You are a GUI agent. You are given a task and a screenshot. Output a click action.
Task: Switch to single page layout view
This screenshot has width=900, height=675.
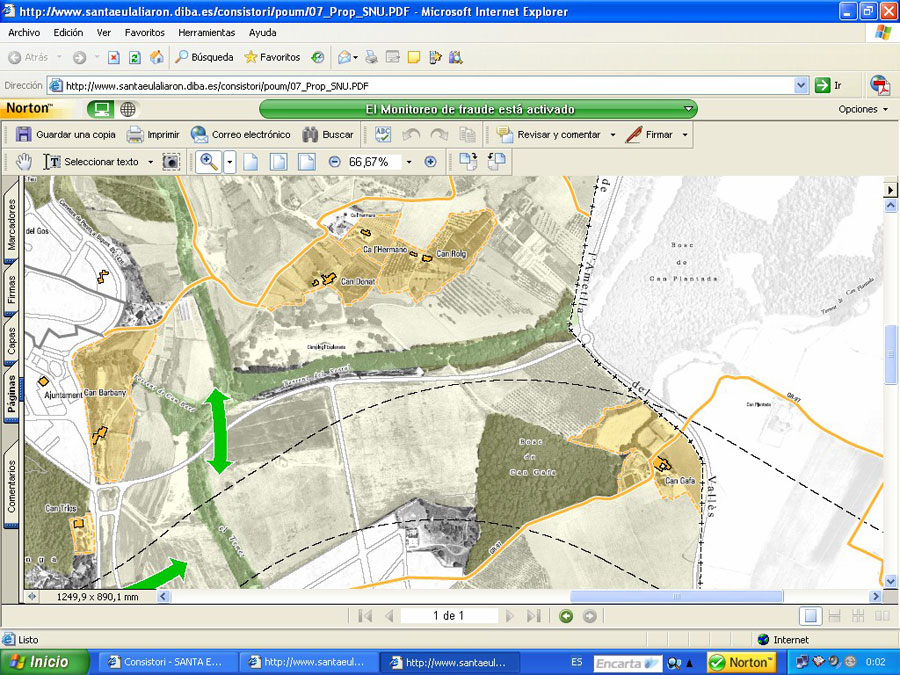[x=811, y=616]
